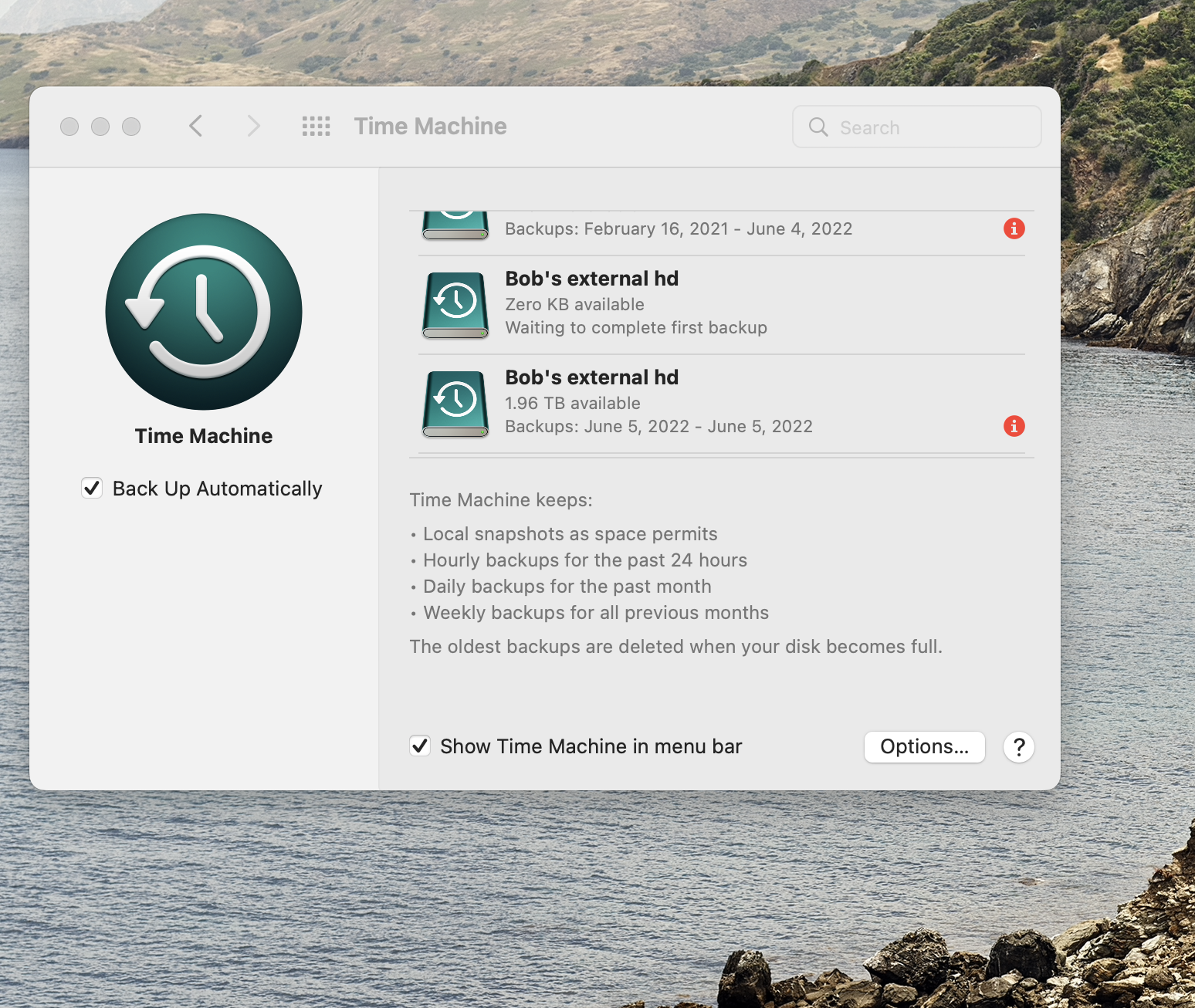Click 'Daily backups for the past month' text
The width and height of the screenshot is (1195, 1008).
(567, 587)
